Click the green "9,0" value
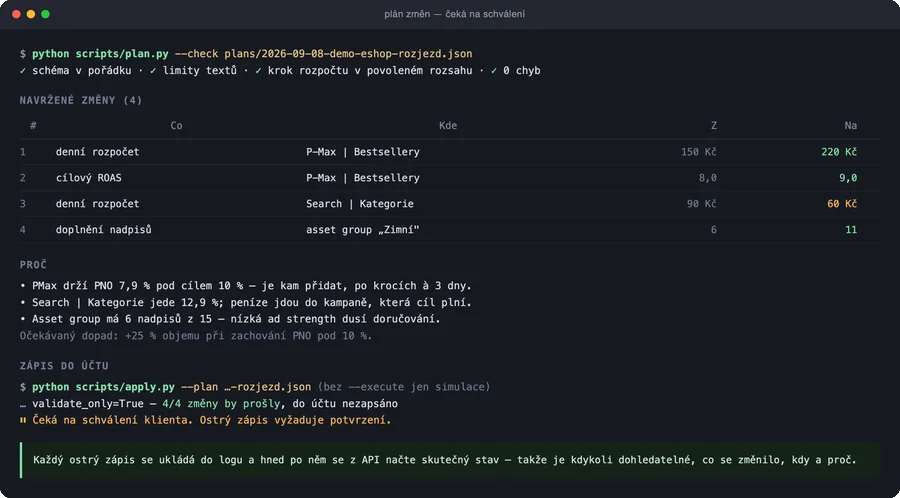Image resolution: width=900 pixels, height=498 pixels. 848,178
